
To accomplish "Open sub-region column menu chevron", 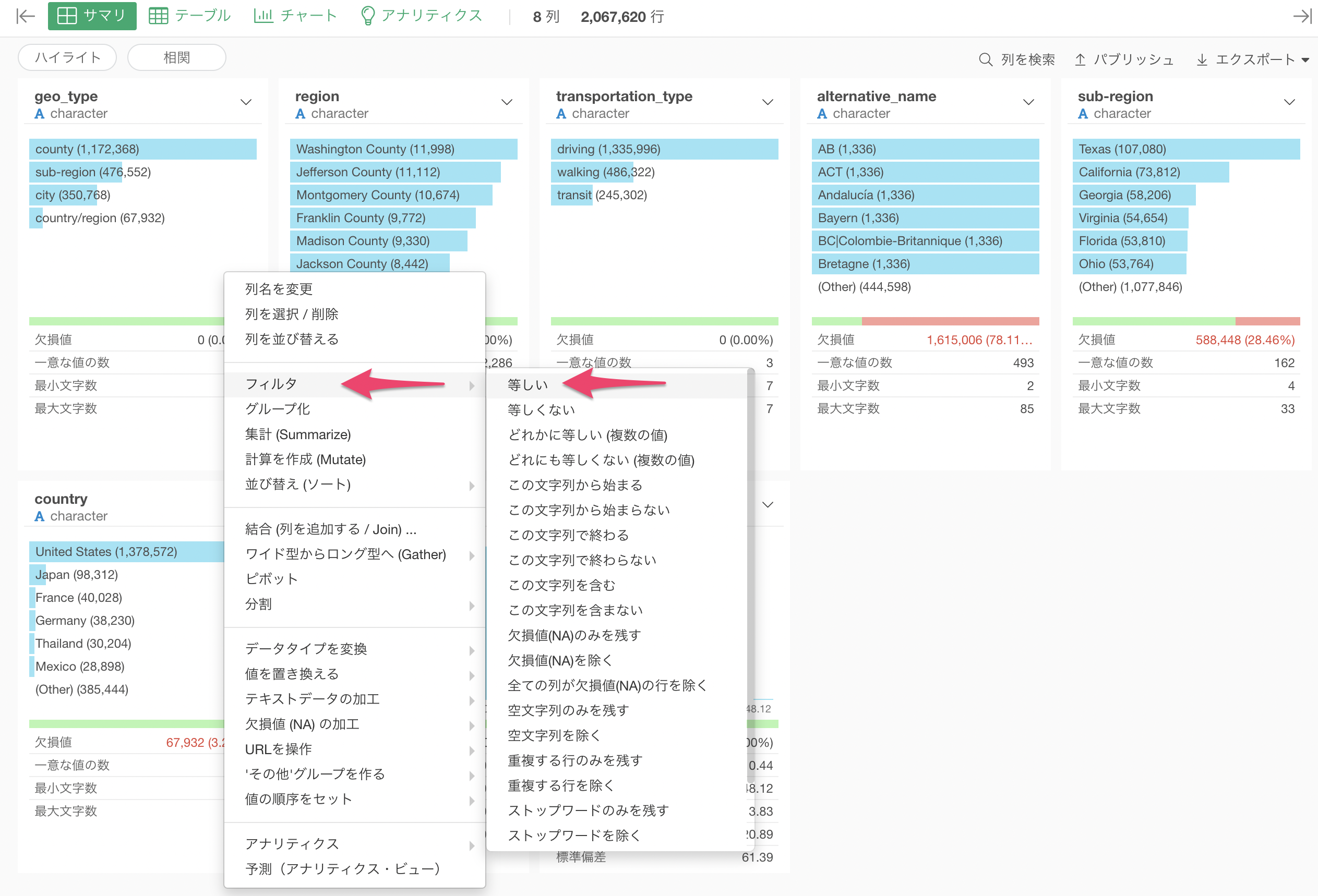I will (1289, 103).
